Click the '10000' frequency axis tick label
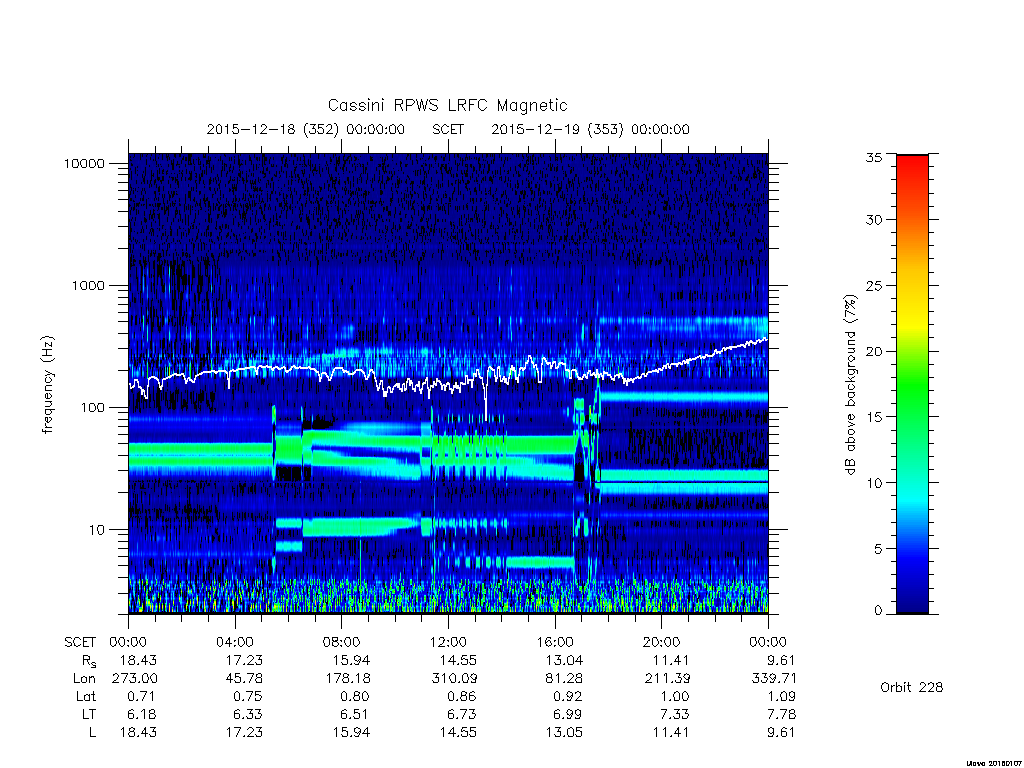Image resolution: width=1024 pixels, height=768 pixels. point(84,164)
